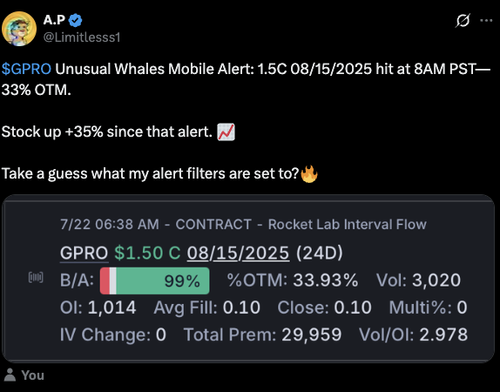500x392 pixels.
Task: Click the blue verified badge
Action: tap(75, 20)
